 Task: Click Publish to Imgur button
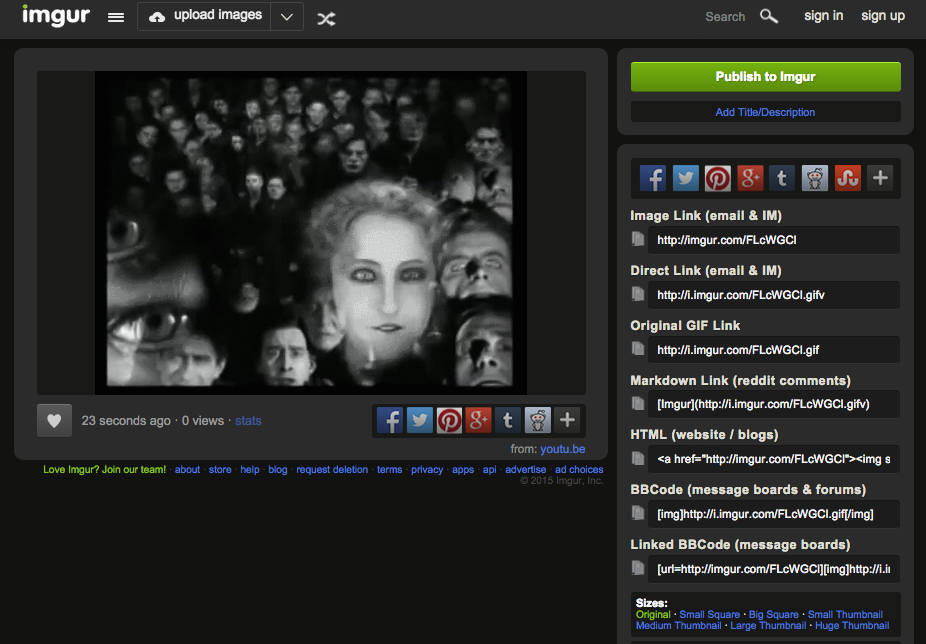click(x=765, y=77)
